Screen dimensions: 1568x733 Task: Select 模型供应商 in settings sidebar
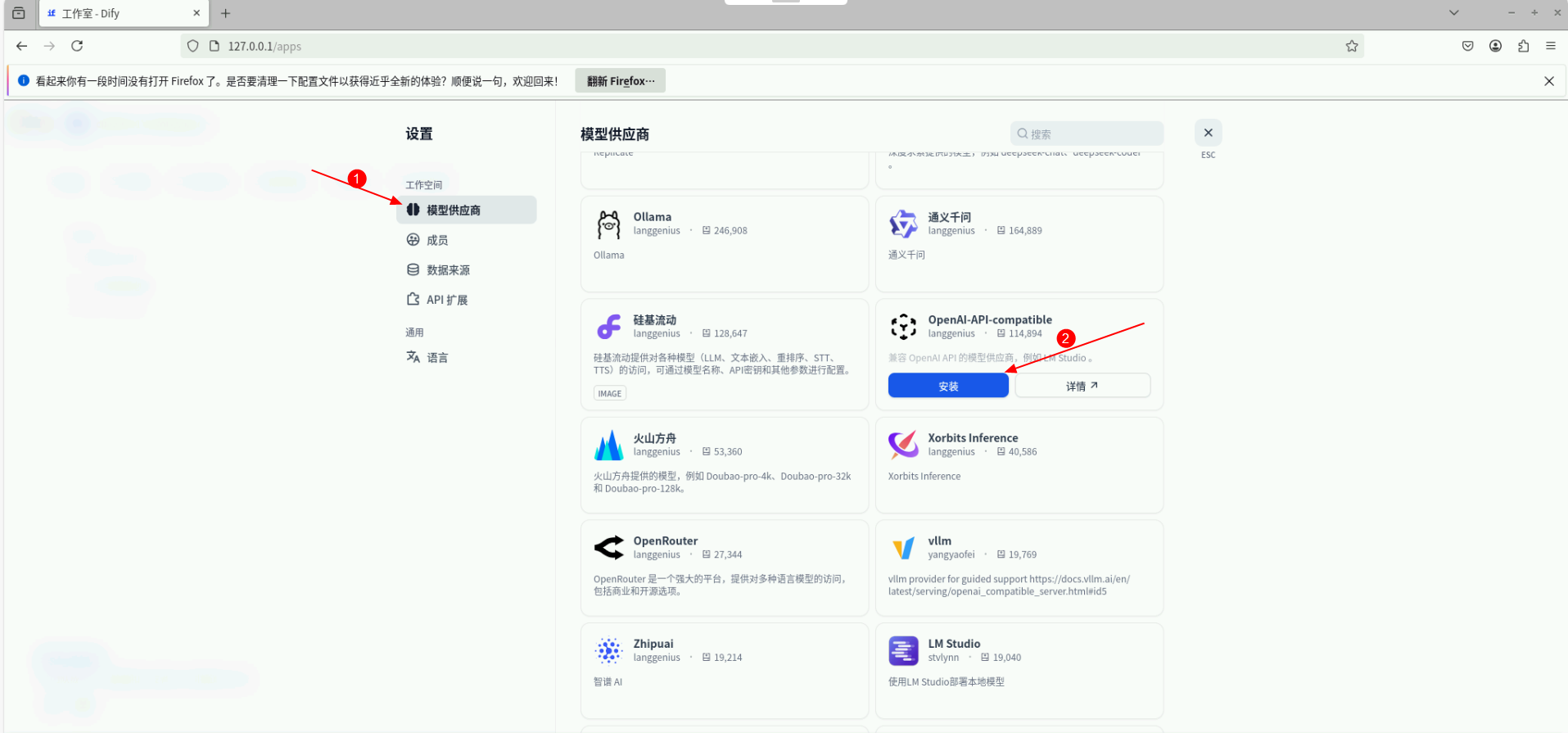[467, 210]
